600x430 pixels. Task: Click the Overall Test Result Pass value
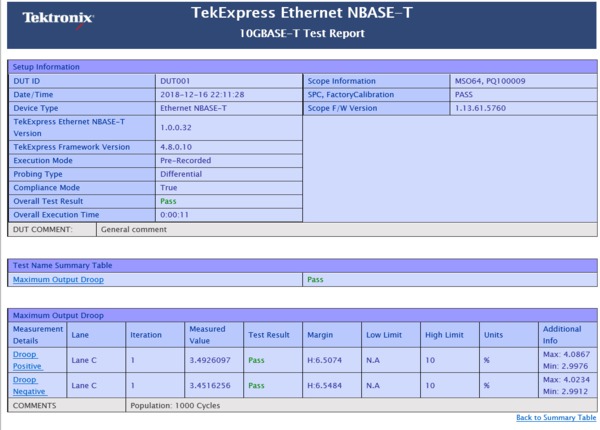[168, 201]
